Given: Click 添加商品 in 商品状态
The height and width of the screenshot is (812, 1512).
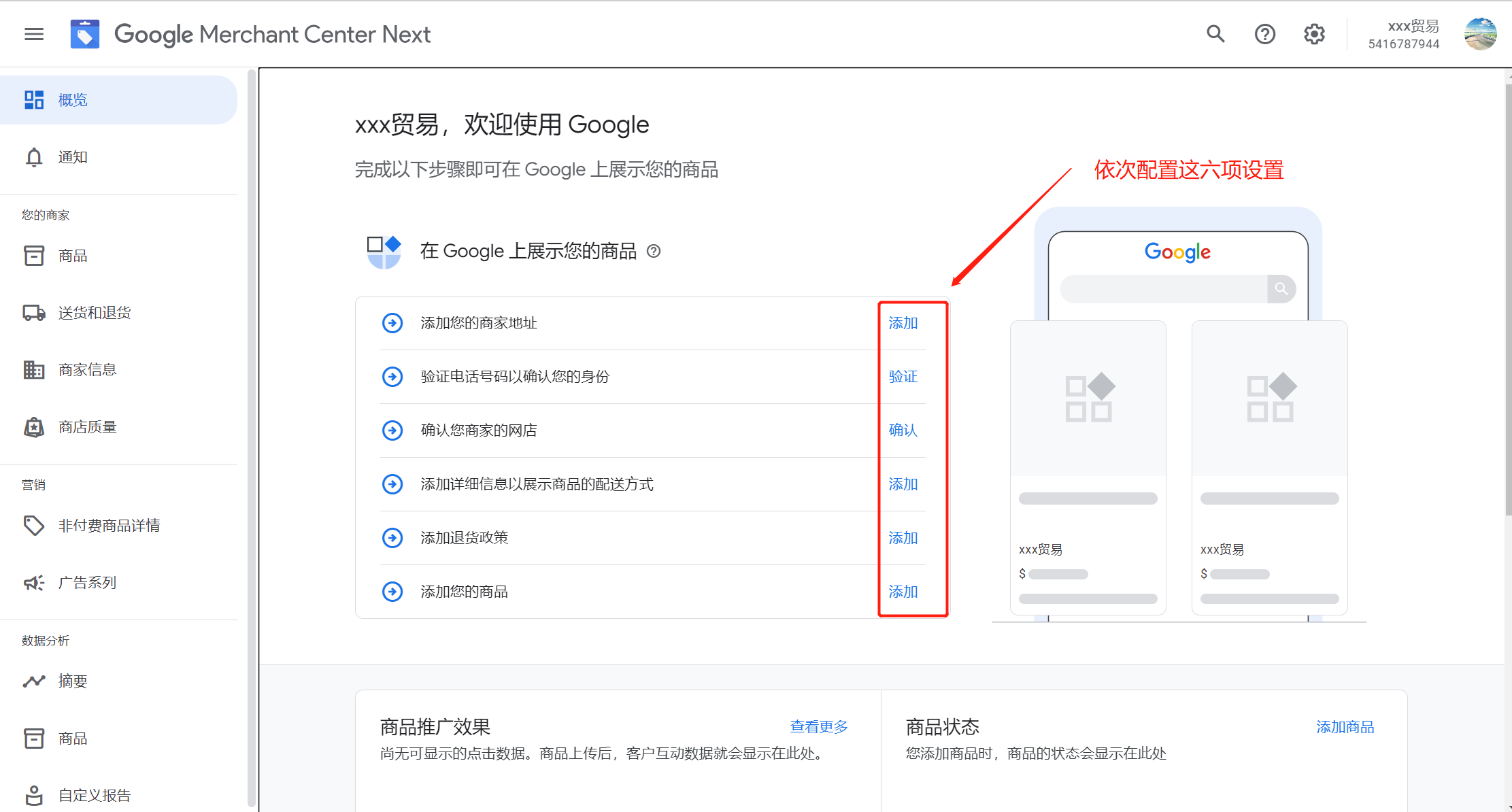Looking at the screenshot, I should pyautogui.click(x=1345, y=727).
